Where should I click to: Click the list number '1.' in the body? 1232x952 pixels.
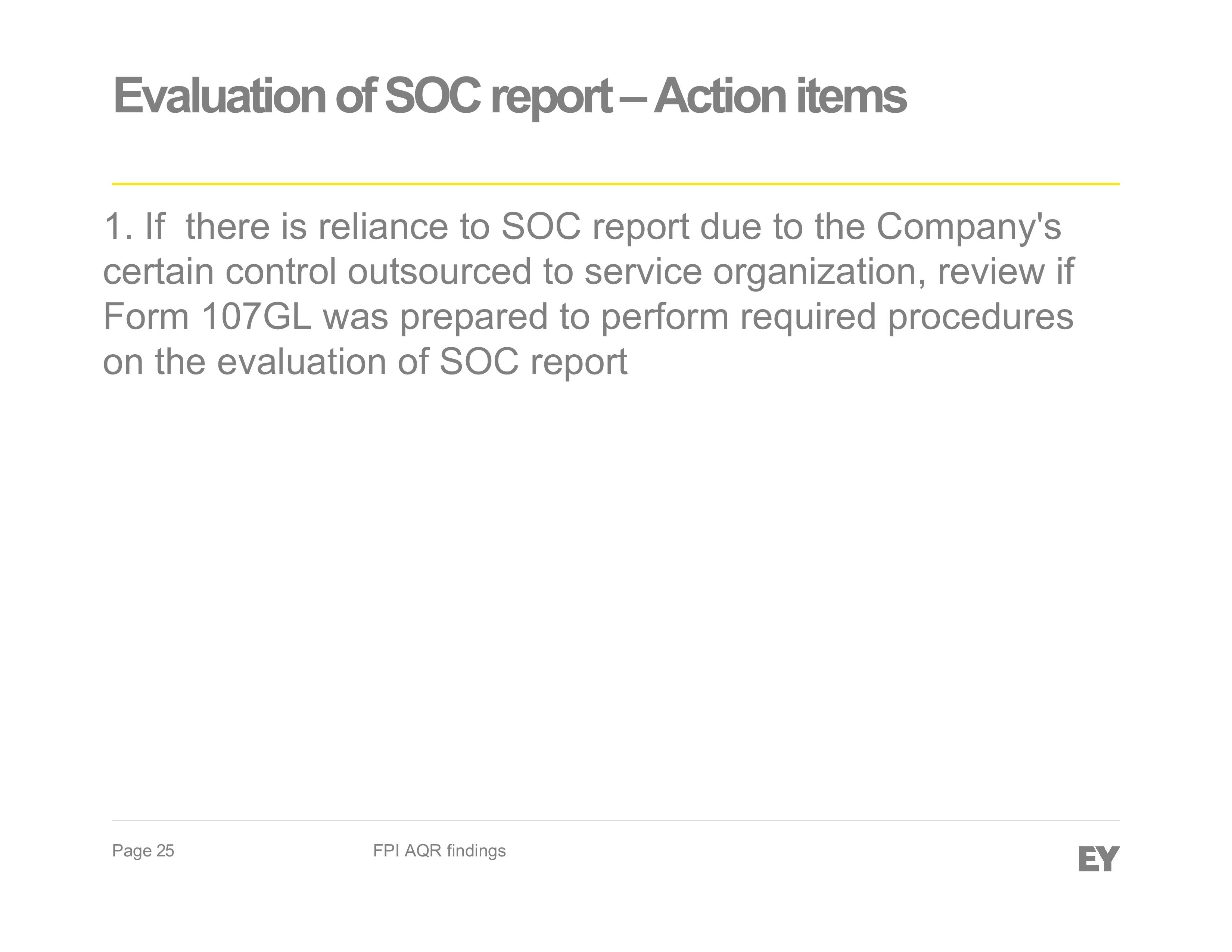click(118, 227)
